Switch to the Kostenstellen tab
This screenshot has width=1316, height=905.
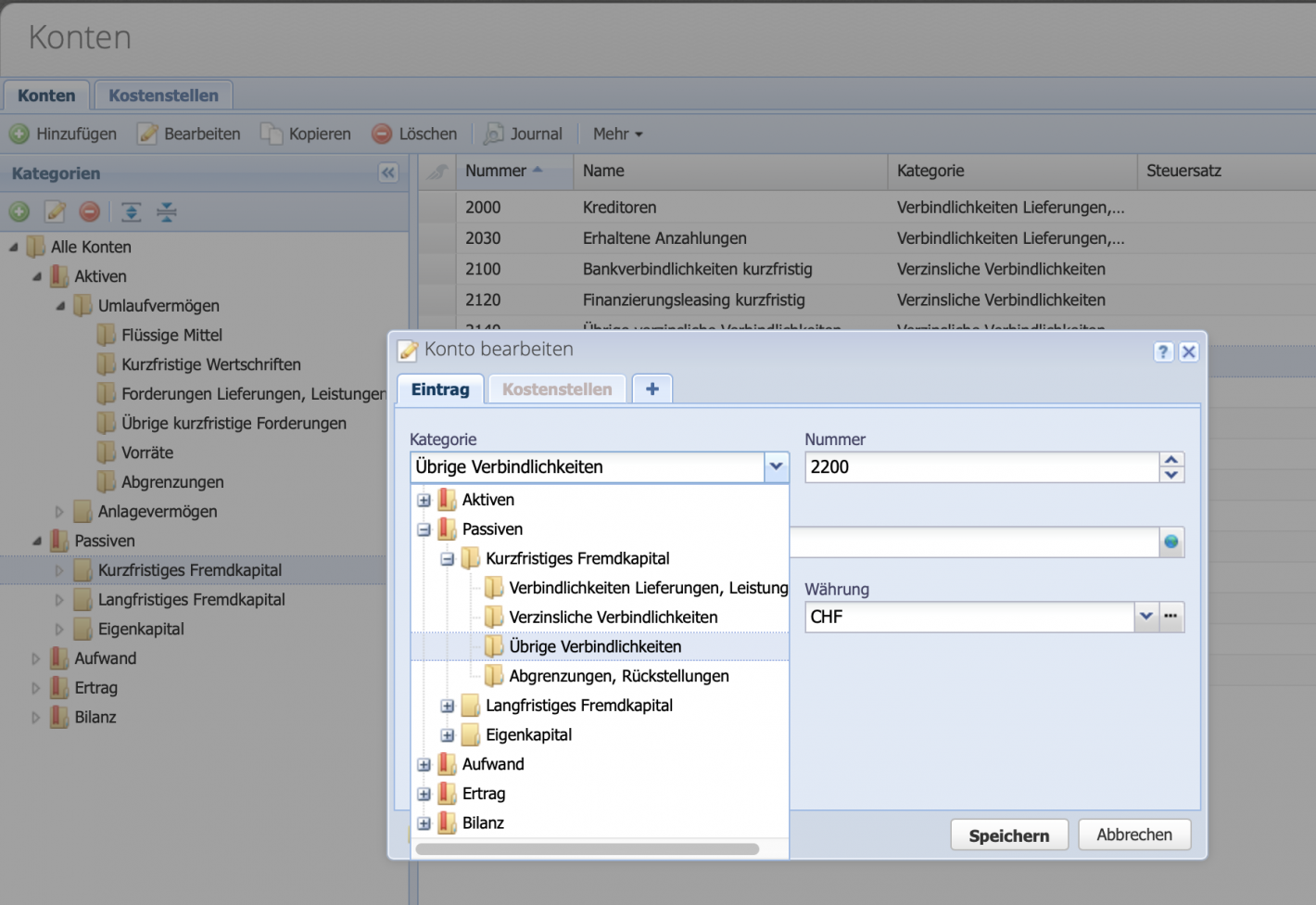[x=556, y=389]
